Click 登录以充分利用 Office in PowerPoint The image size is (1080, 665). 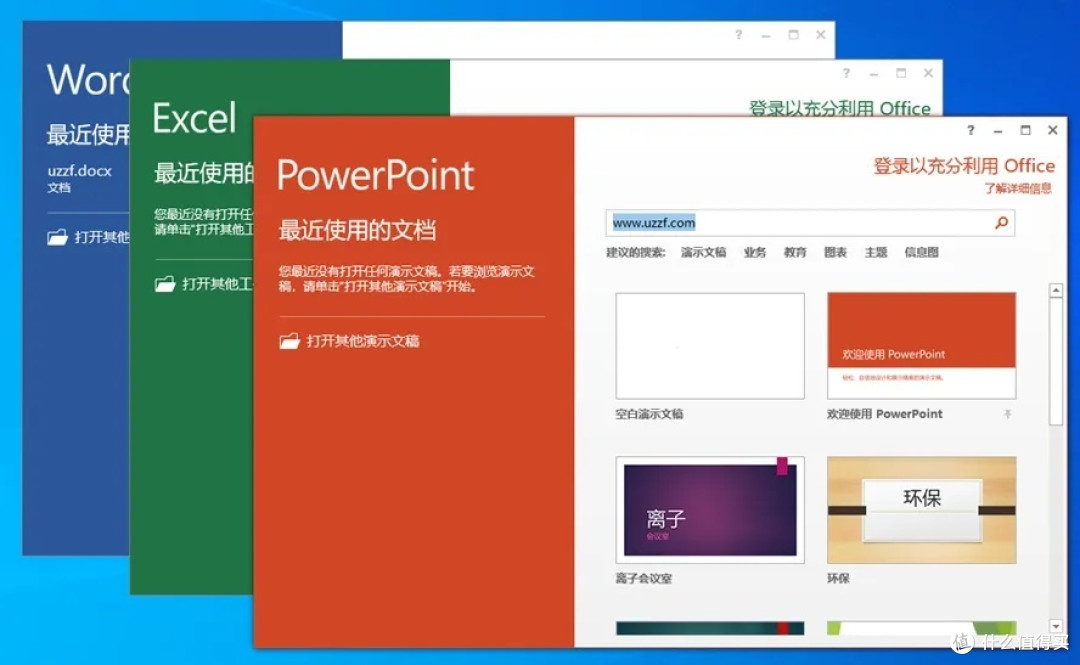tap(964, 165)
